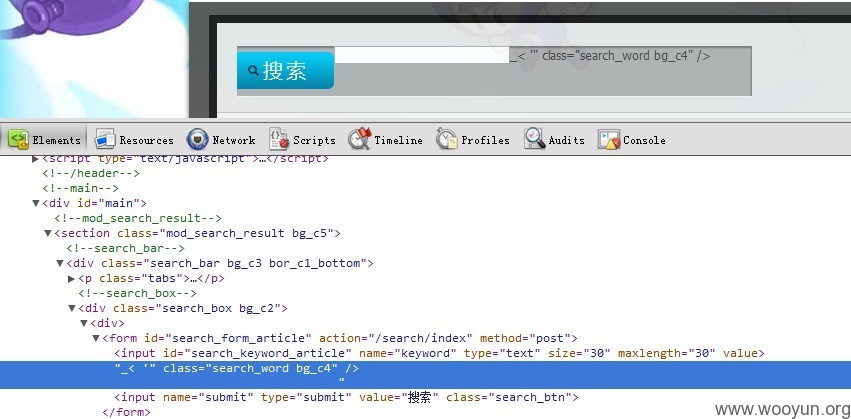Select the <!--main--> comment line

point(80,188)
